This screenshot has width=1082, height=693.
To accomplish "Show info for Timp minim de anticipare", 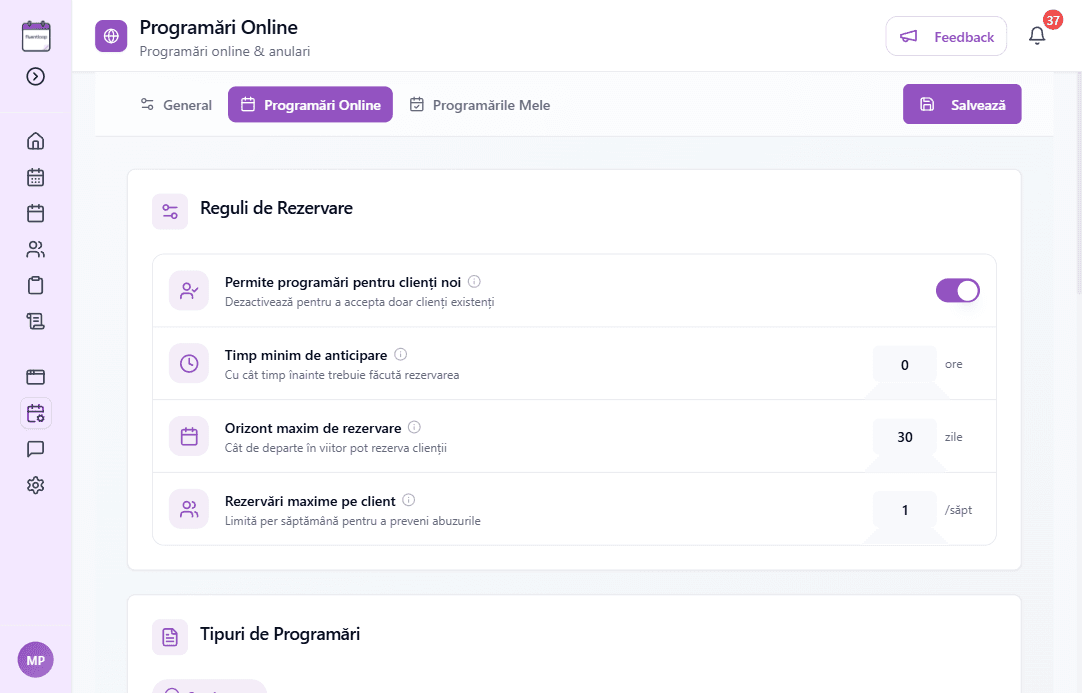I will coord(400,355).
